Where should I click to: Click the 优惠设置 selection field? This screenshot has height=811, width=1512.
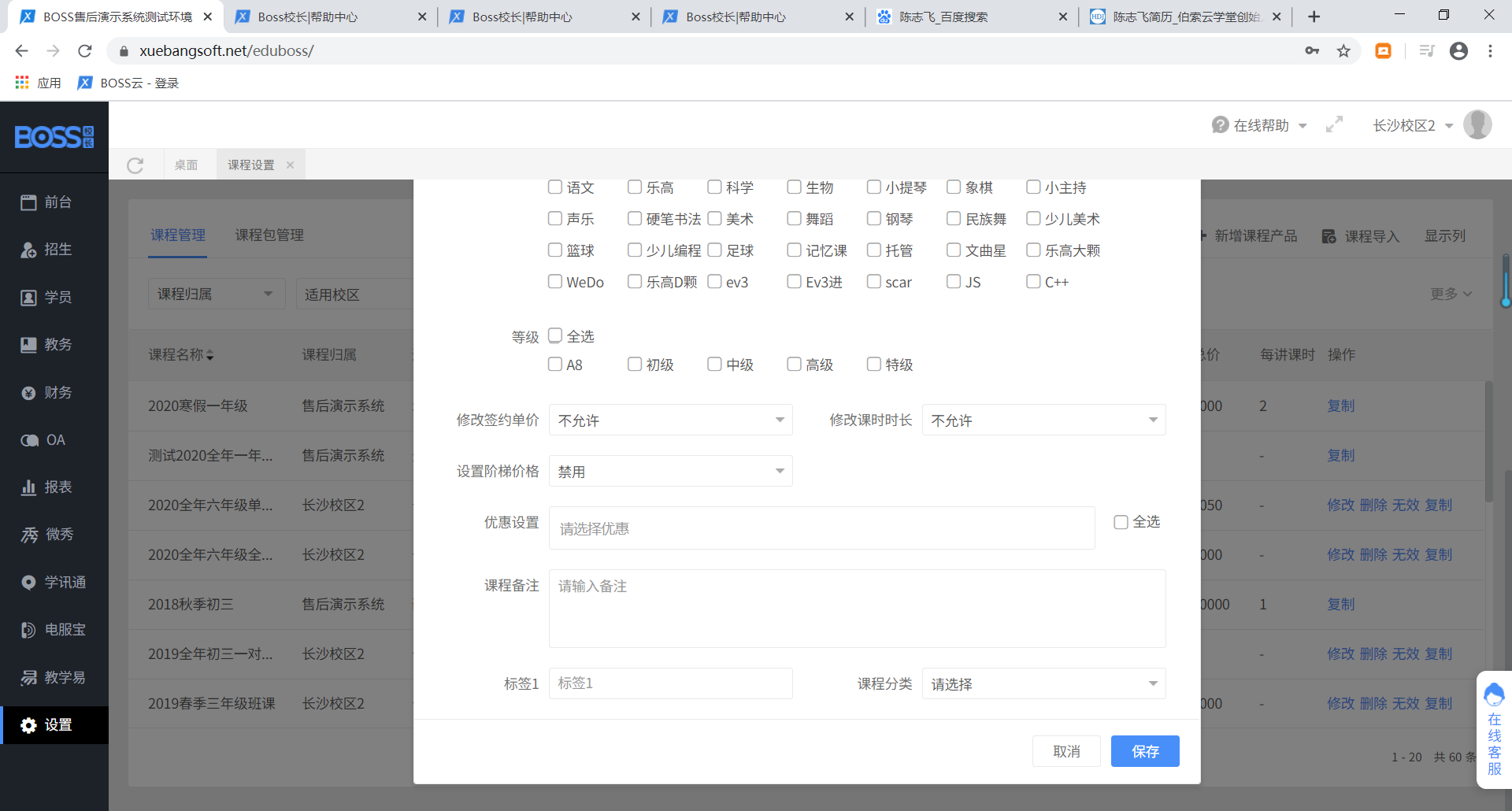821,528
